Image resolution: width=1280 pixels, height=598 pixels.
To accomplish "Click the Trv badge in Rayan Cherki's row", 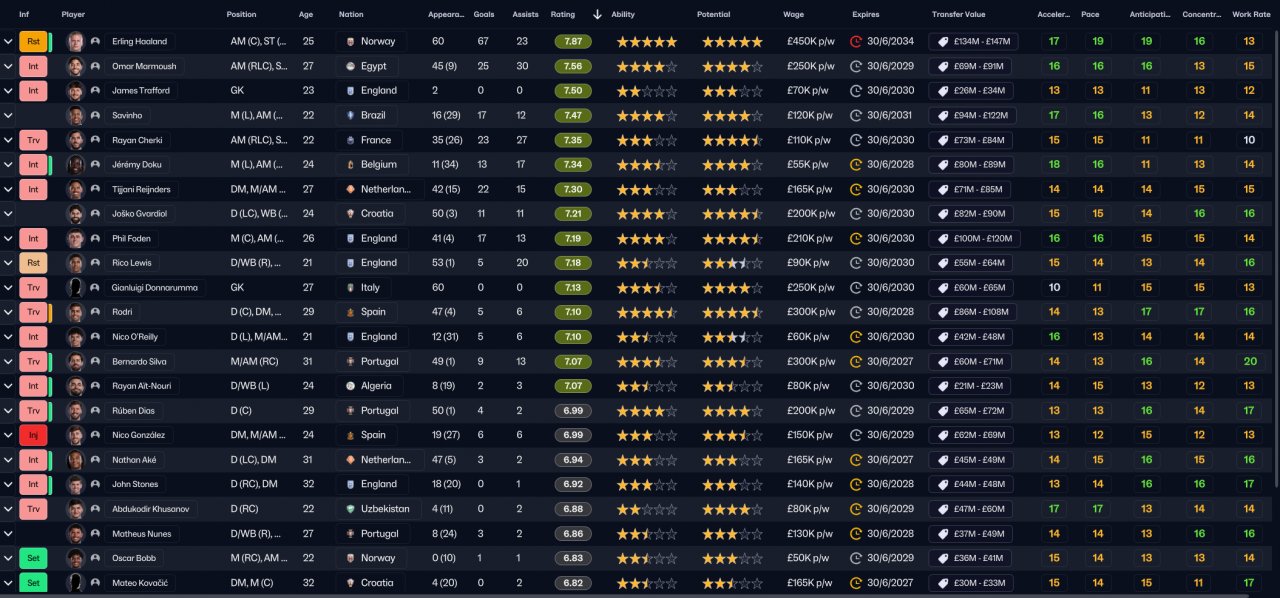I will [33, 140].
